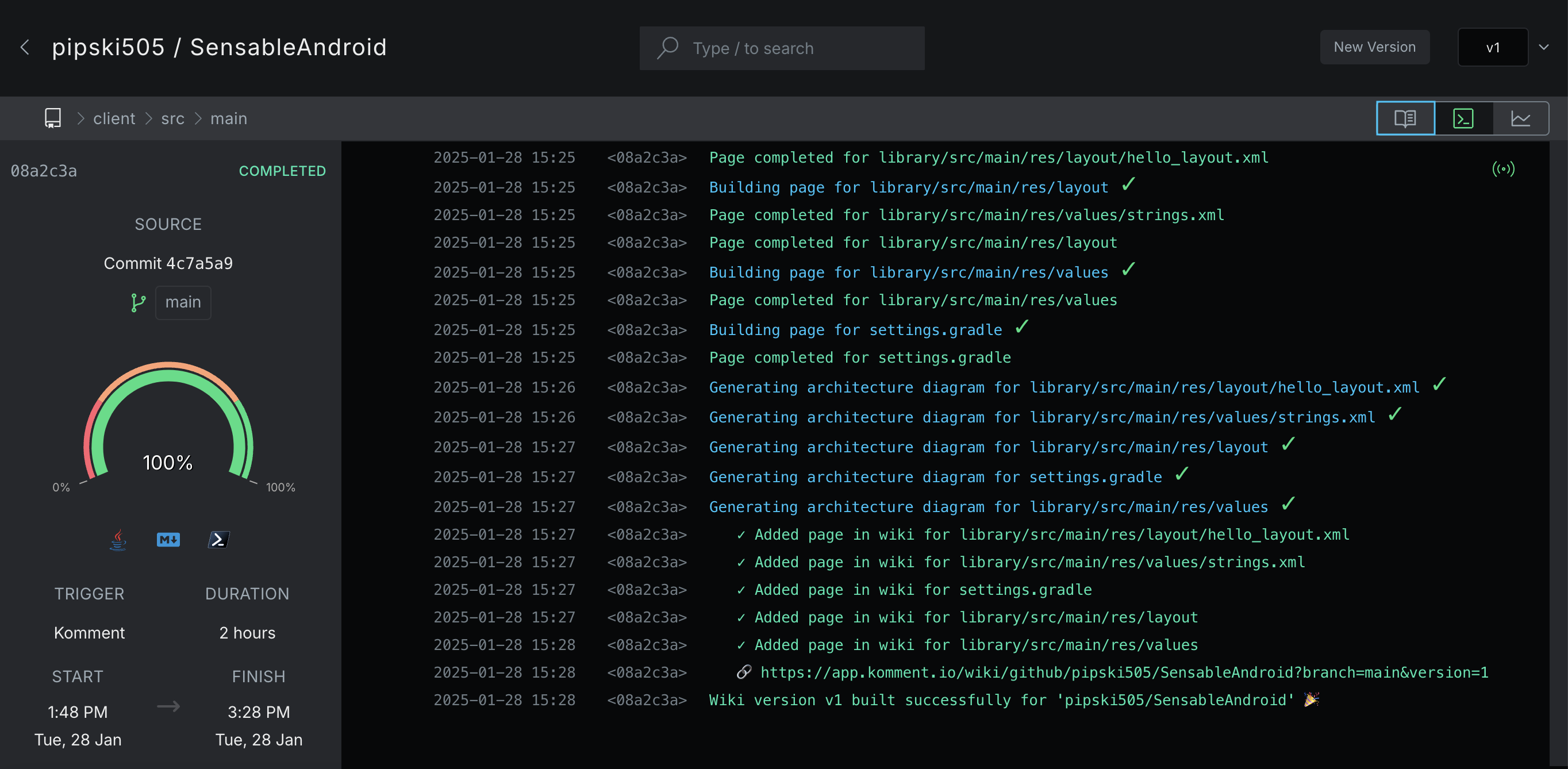Click 'Page completed for library/src/main/res/values/strings.xml' line
The height and width of the screenshot is (769, 1568).
[x=966, y=215]
